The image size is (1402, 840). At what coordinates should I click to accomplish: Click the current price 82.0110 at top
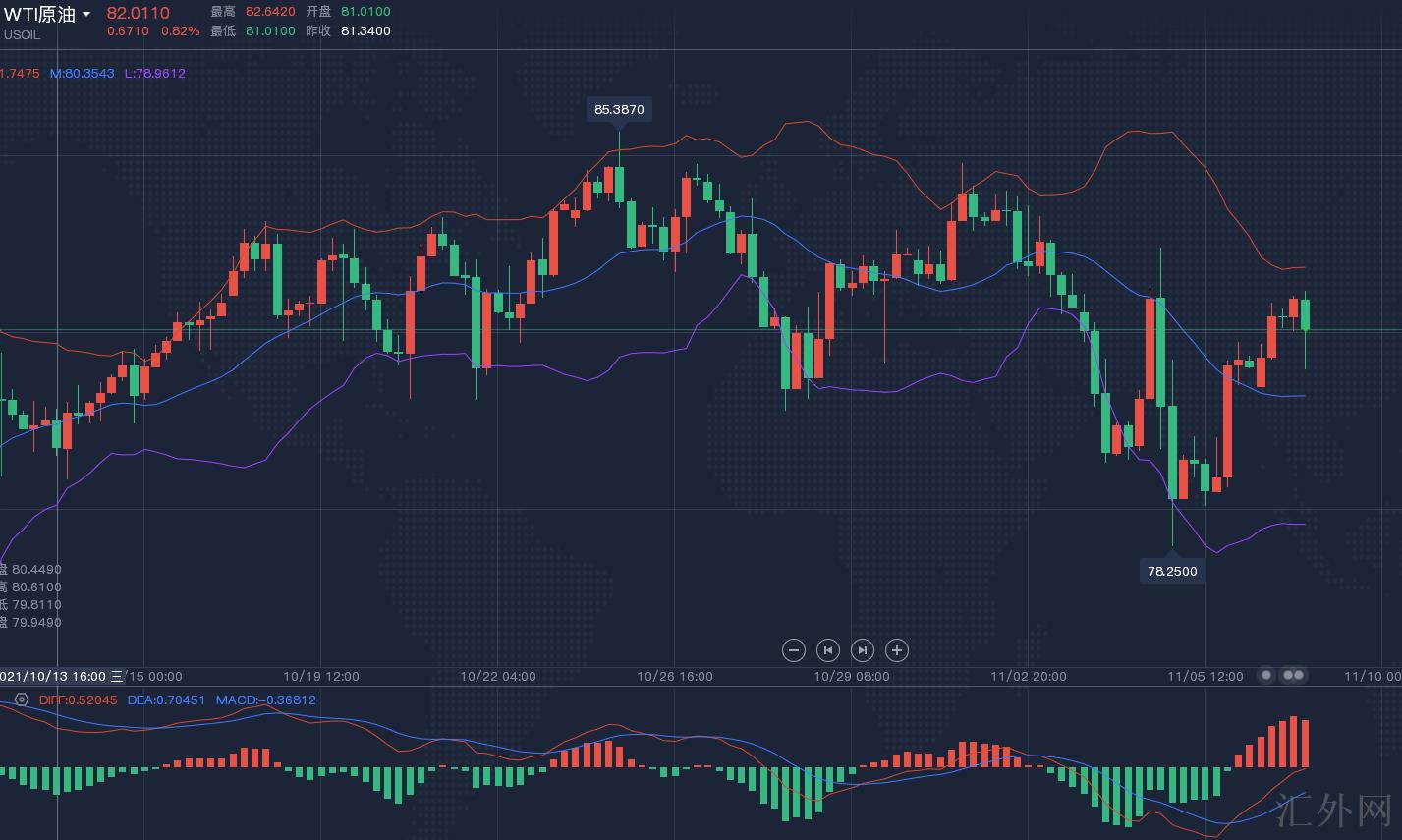point(138,13)
